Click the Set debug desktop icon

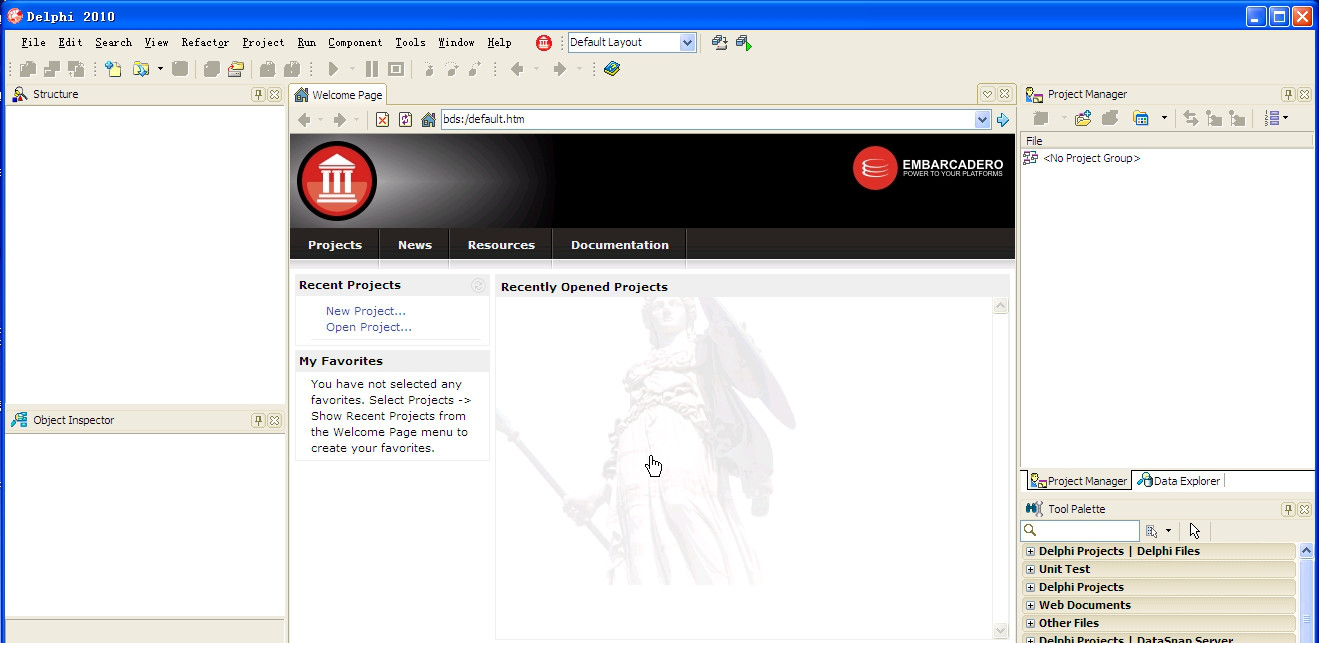tap(743, 42)
